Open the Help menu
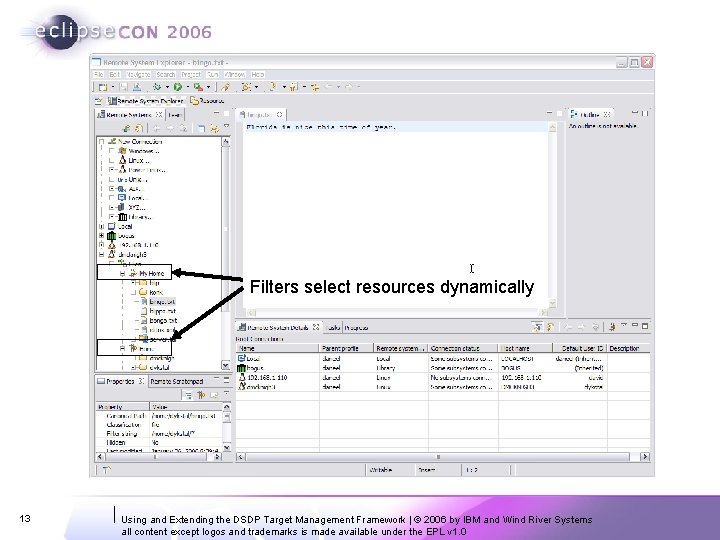This screenshot has width=720, height=540. pyautogui.click(x=258, y=74)
